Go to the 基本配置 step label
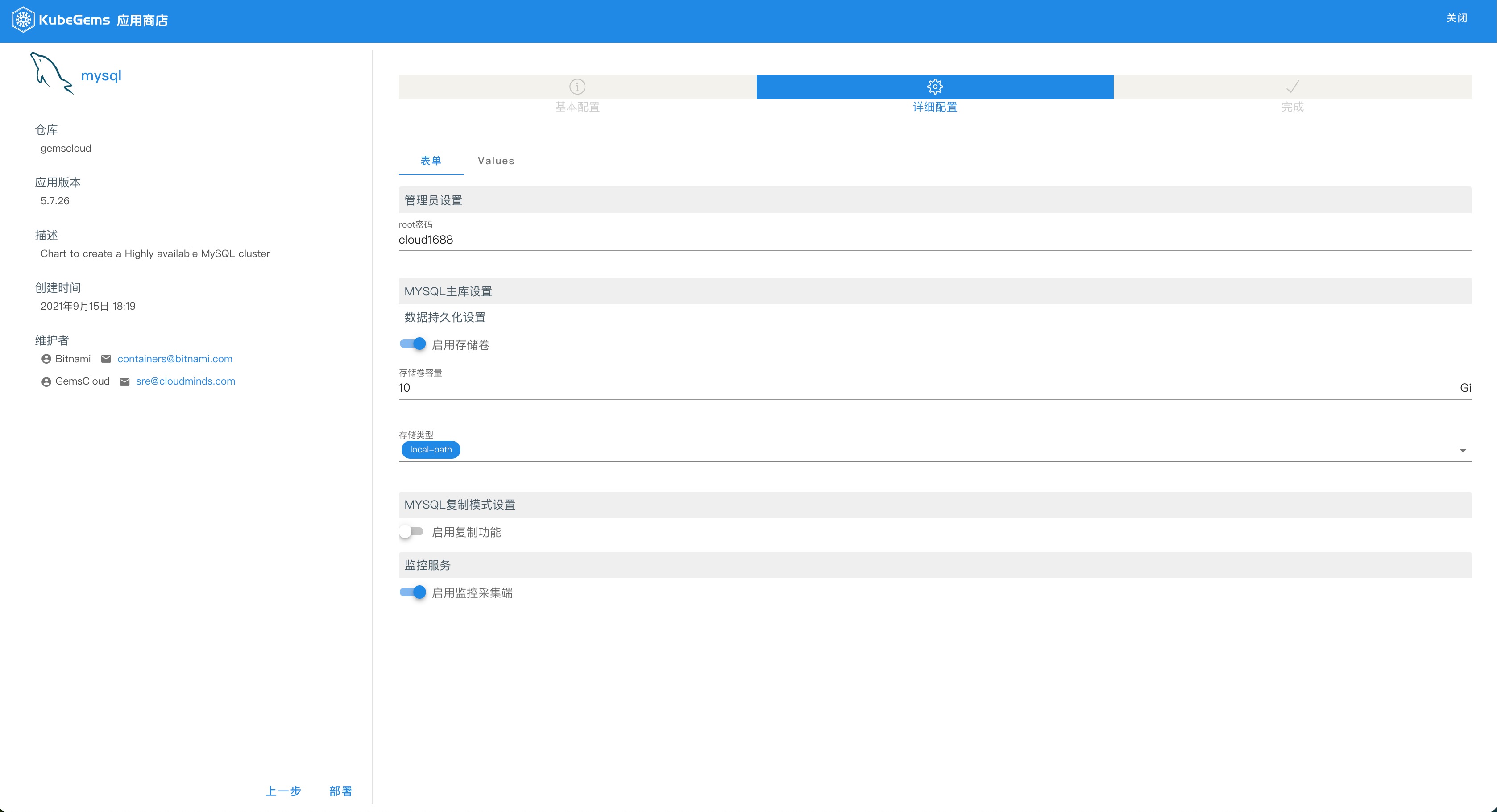Screen dimensions: 1497x812 (x=577, y=107)
